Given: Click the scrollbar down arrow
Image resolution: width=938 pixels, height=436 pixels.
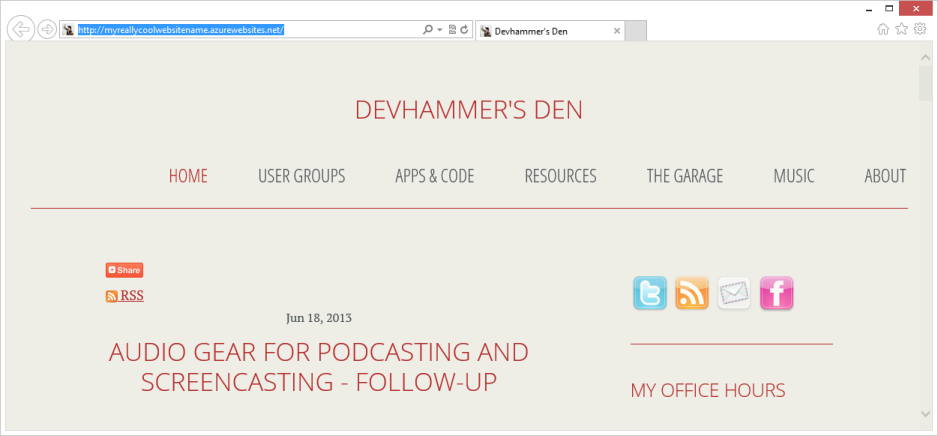Looking at the screenshot, I should coord(925,413).
